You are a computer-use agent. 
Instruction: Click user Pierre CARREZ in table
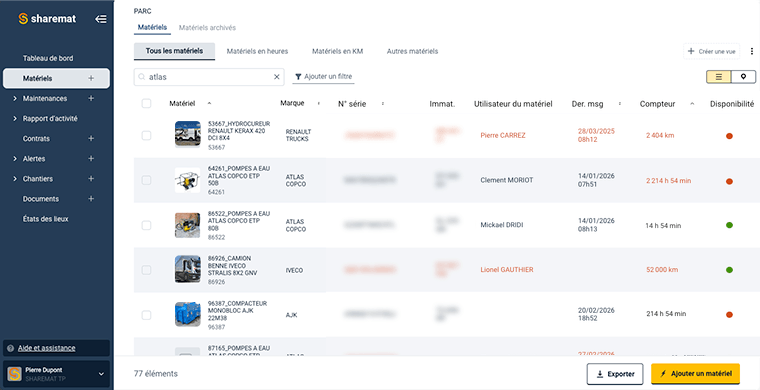pyautogui.click(x=503, y=136)
